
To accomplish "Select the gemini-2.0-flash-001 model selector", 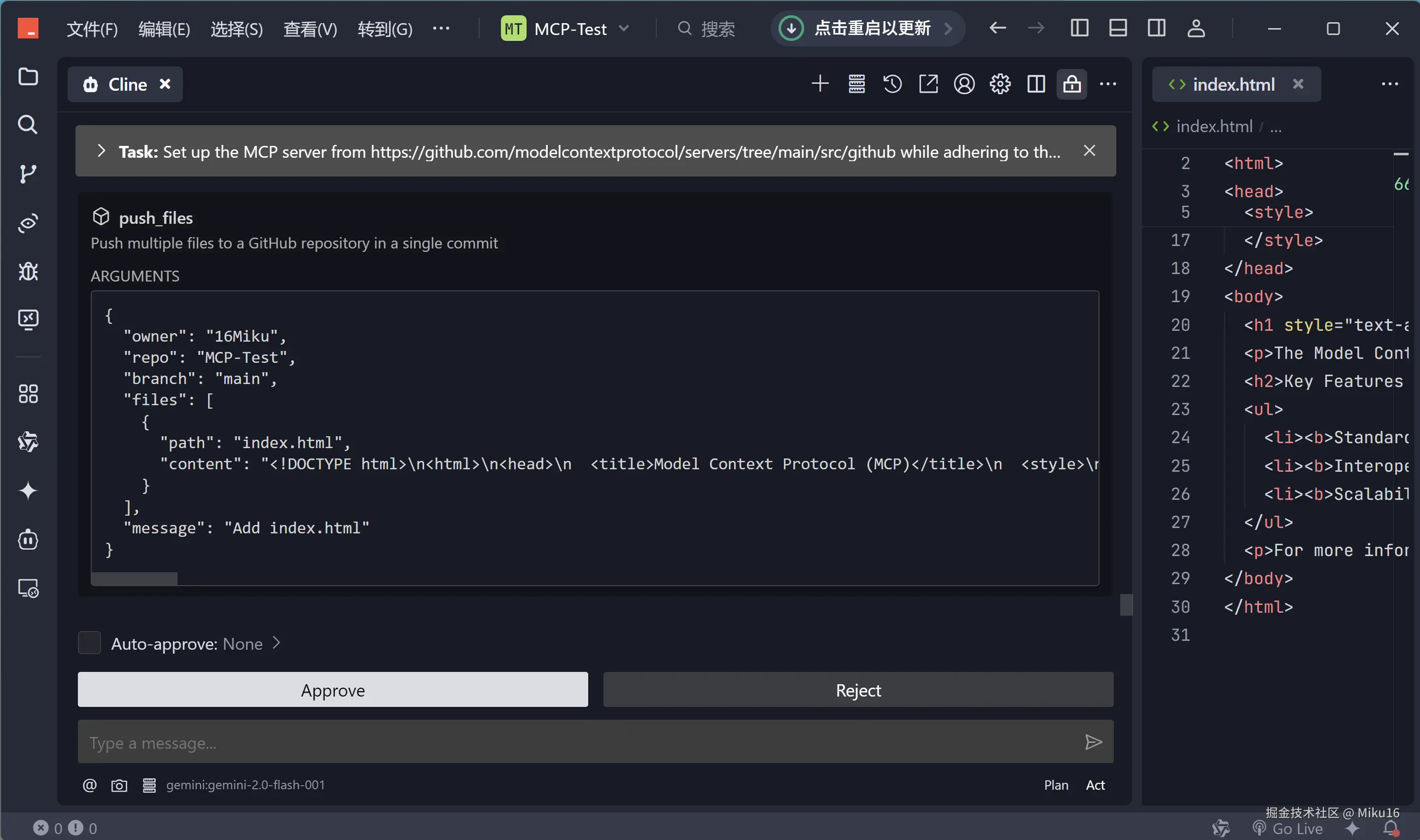I will (245, 785).
